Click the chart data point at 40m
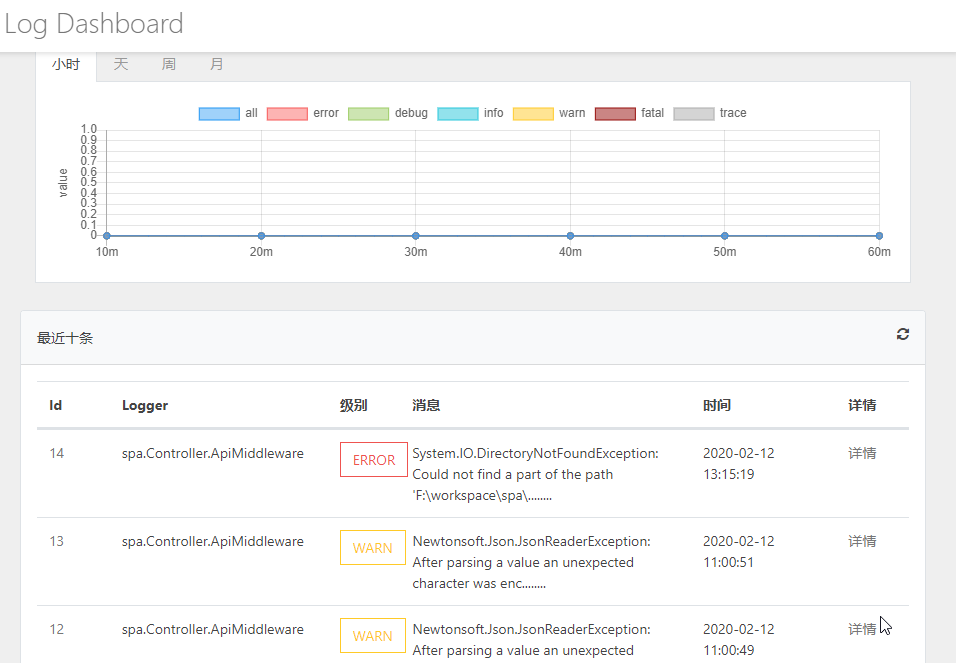This screenshot has height=663, width=956. pos(571,236)
